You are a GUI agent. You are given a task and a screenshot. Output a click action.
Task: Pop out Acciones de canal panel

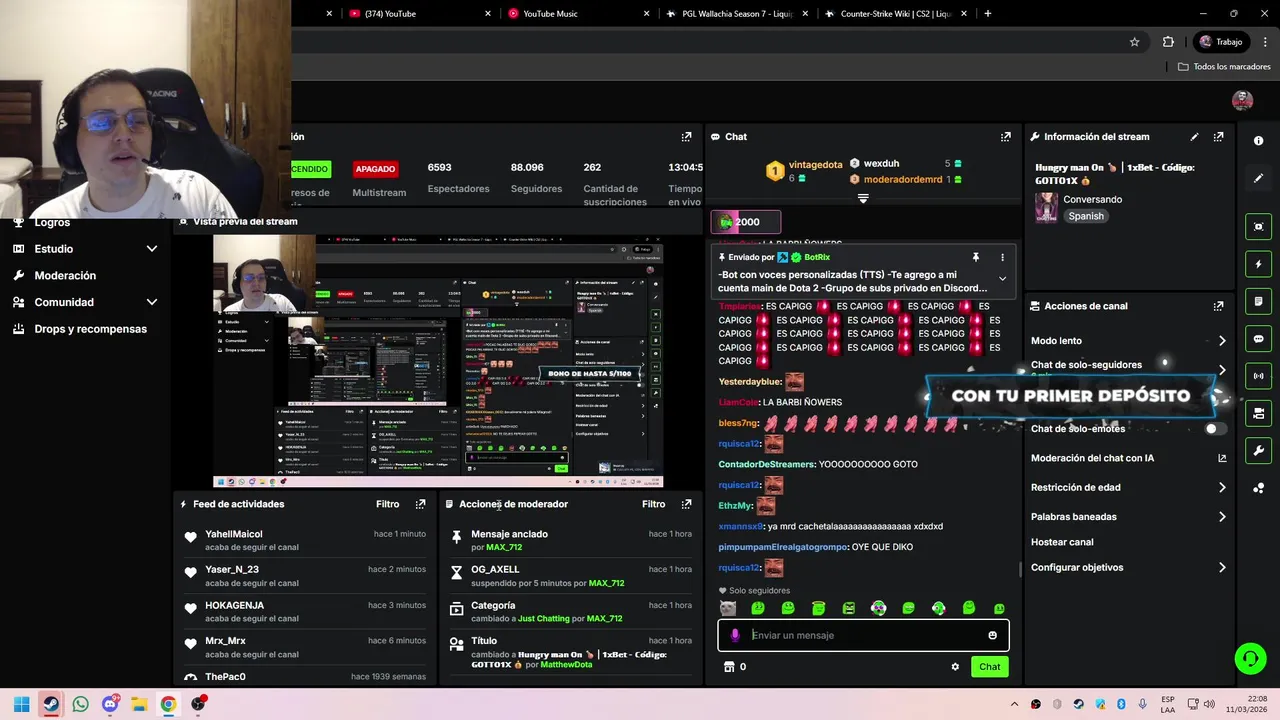click(x=1218, y=306)
